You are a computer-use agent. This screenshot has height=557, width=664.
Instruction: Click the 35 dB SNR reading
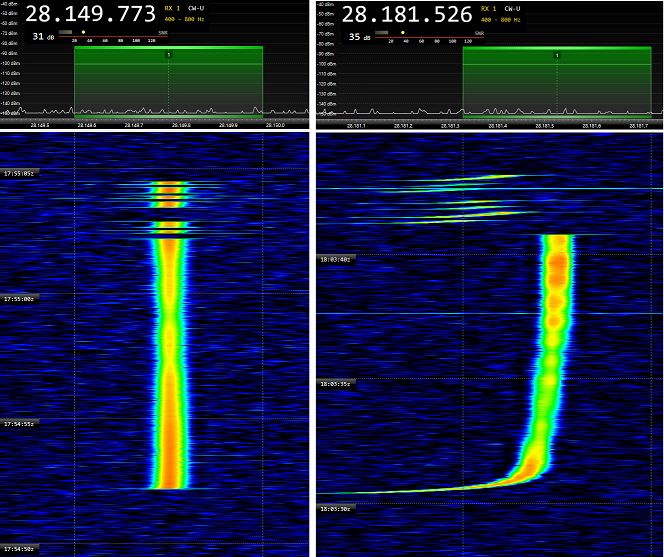(359, 37)
